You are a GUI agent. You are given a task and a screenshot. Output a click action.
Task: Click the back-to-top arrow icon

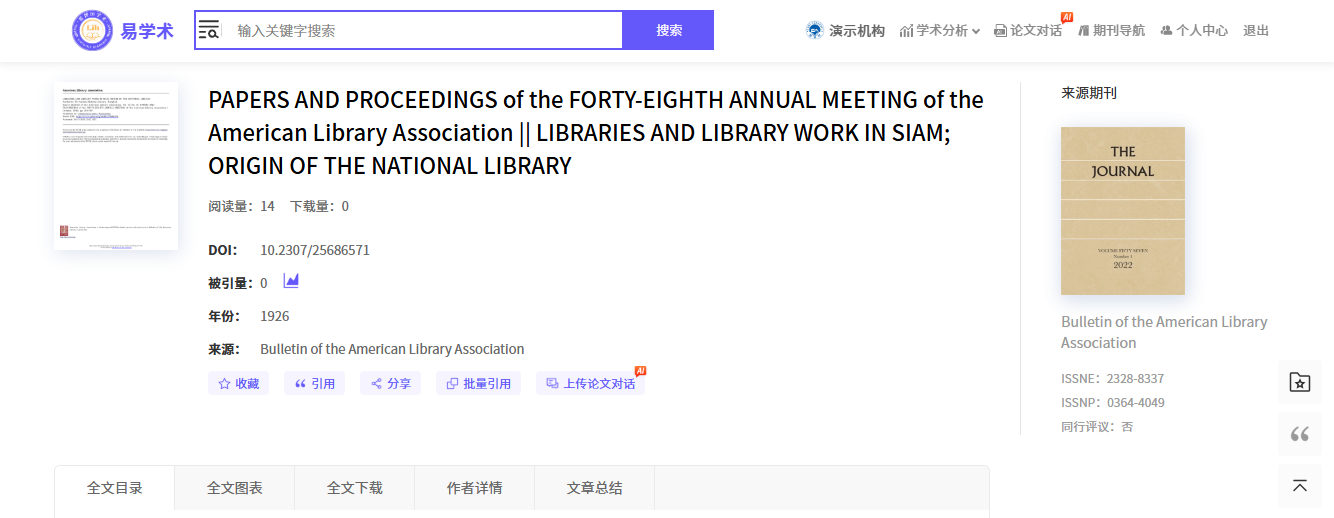[x=1299, y=486]
